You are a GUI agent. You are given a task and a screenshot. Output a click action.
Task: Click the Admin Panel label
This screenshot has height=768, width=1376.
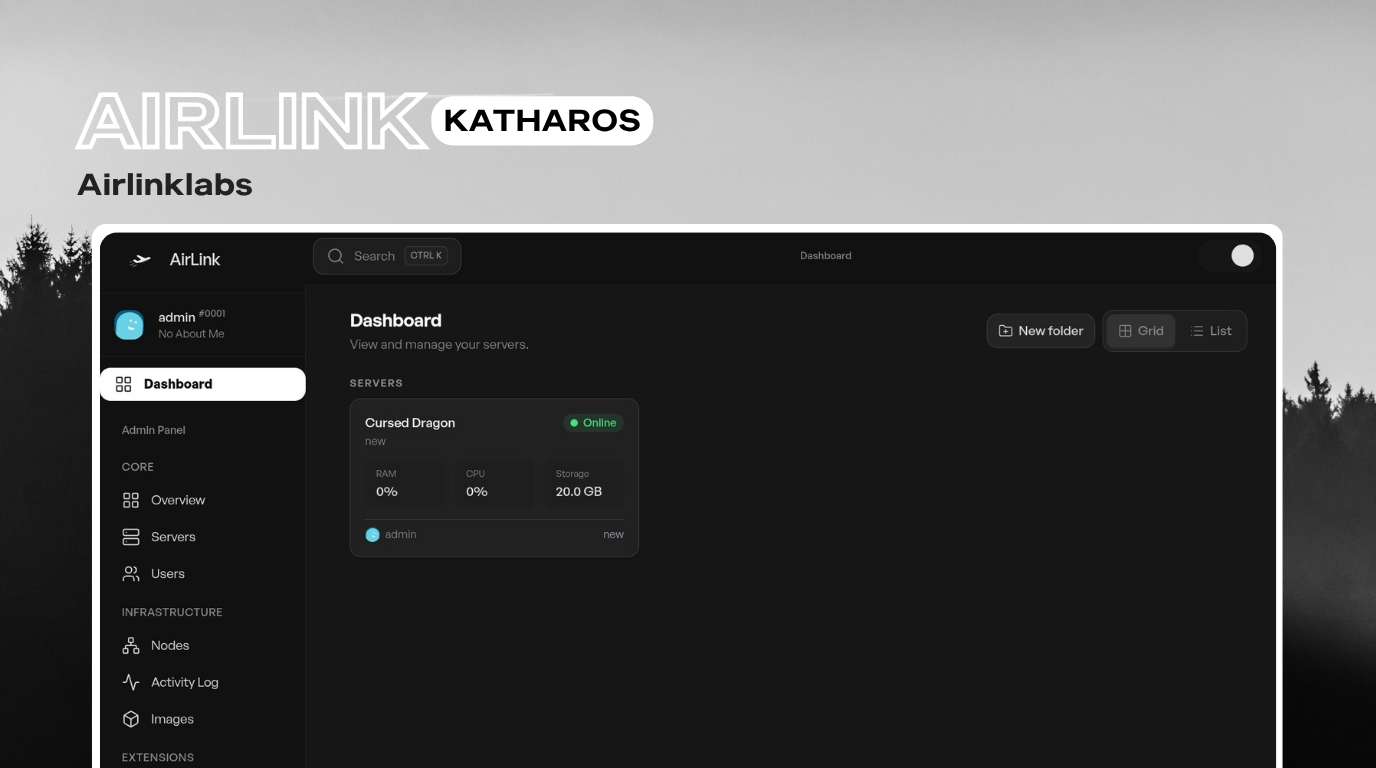pyautogui.click(x=154, y=430)
